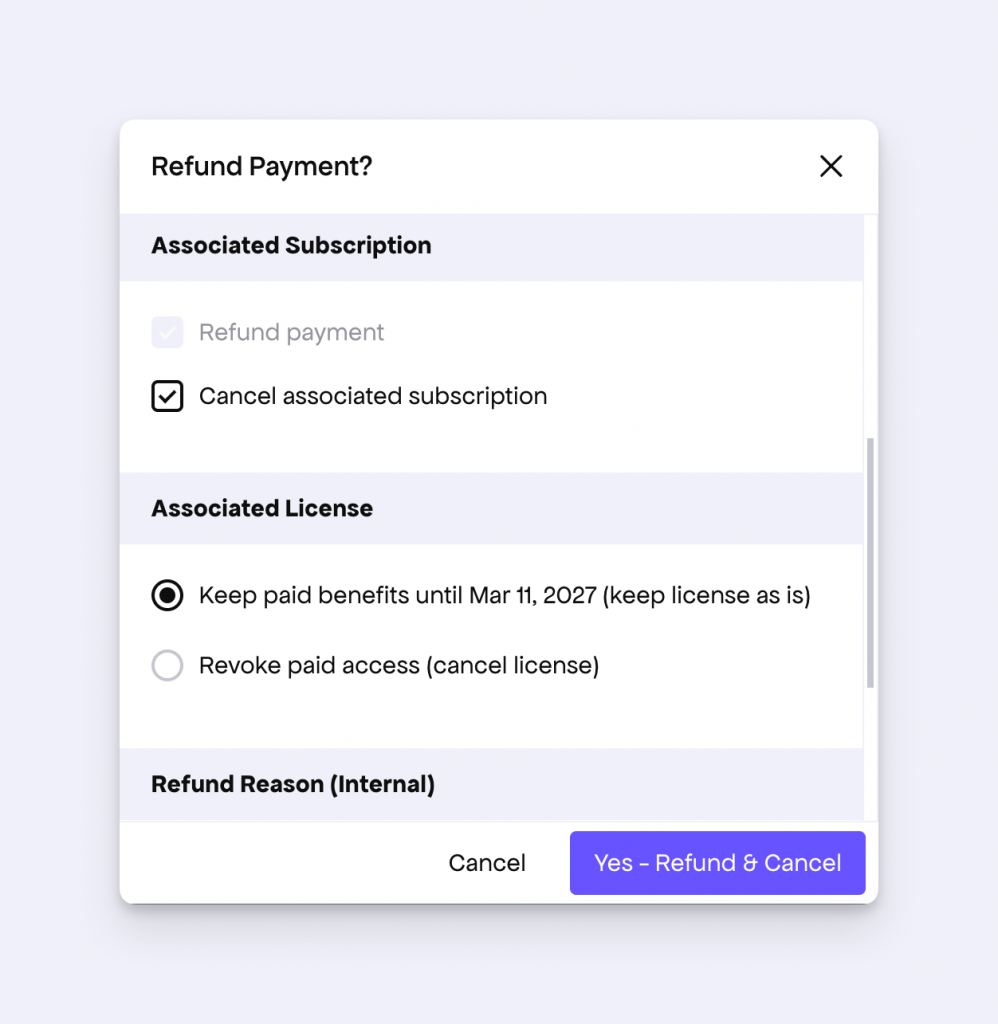Click the filled radio circle for Keep paid benefits
This screenshot has width=998, height=1024.
[x=167, y=595]
